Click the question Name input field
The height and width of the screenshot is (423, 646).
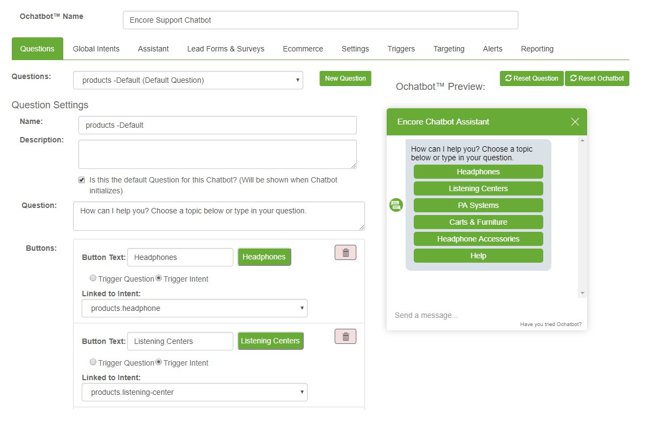218,125
